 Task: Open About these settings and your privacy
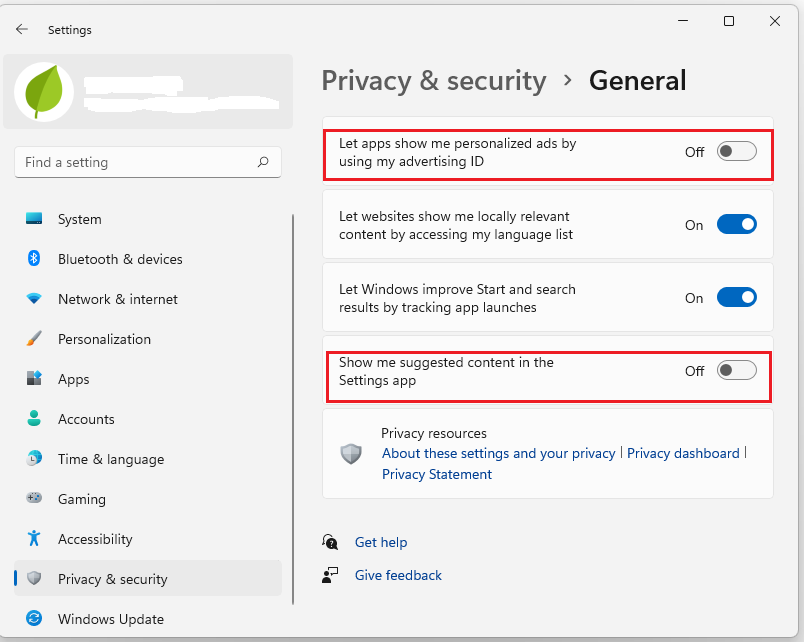tap(498, 453)
